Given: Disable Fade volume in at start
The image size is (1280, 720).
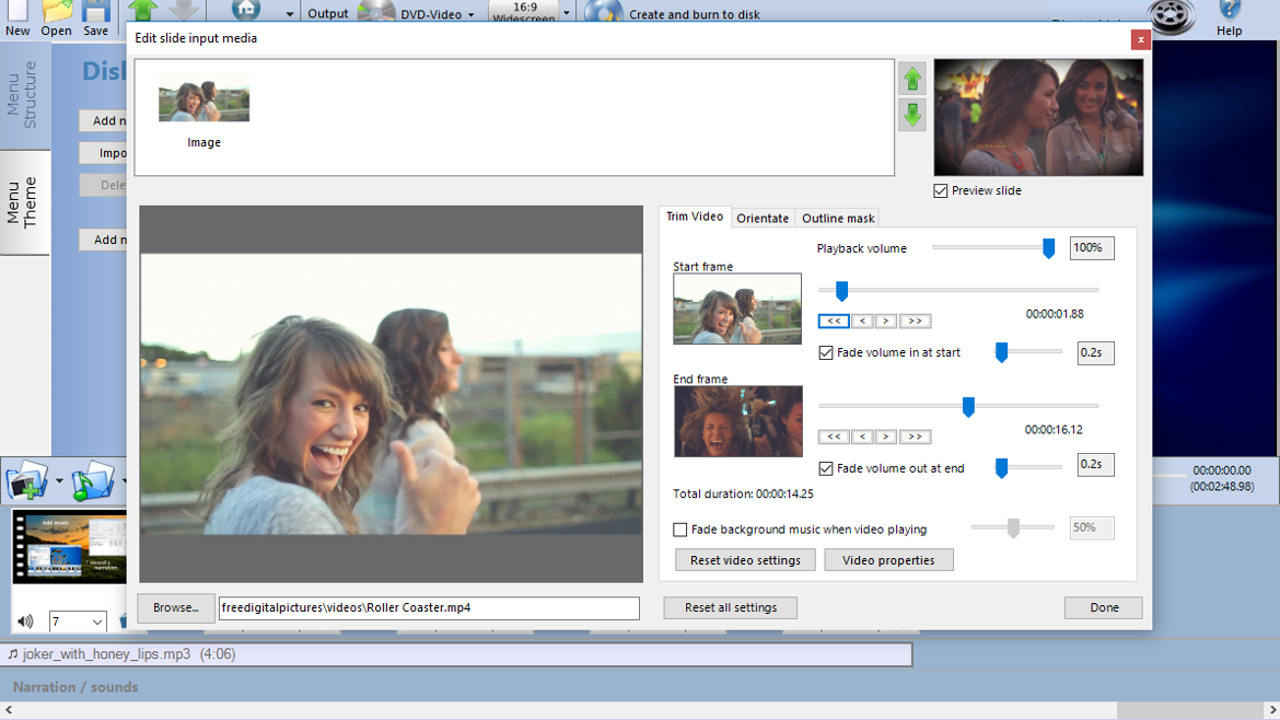Looking at the screenshot, I should point(826,352).
